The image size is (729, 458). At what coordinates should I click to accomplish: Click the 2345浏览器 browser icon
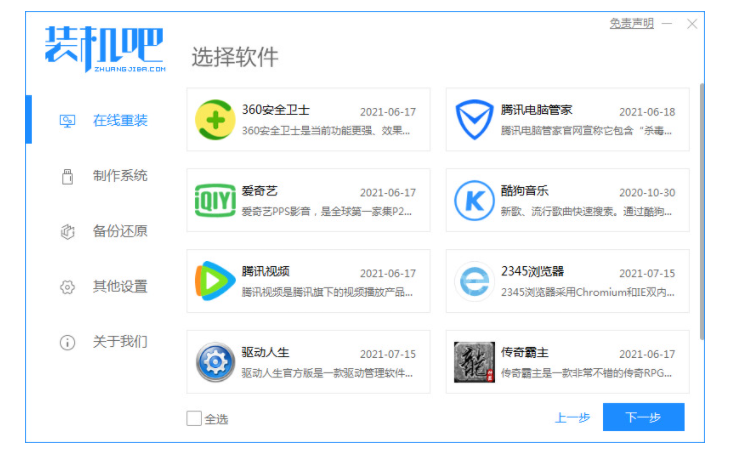(474, 282)
